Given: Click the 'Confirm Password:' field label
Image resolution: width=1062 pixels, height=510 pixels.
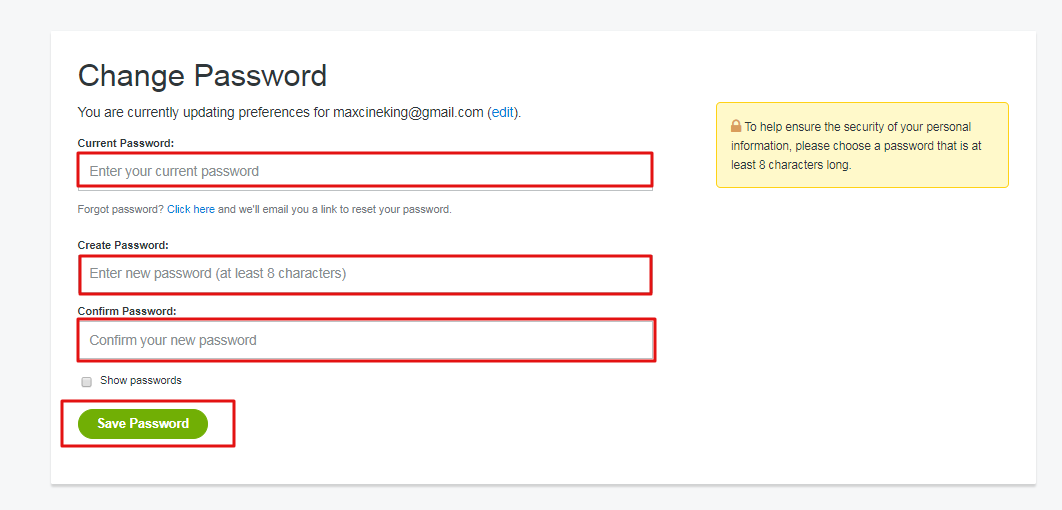Looking at the screenshot, I should [127, 311].
